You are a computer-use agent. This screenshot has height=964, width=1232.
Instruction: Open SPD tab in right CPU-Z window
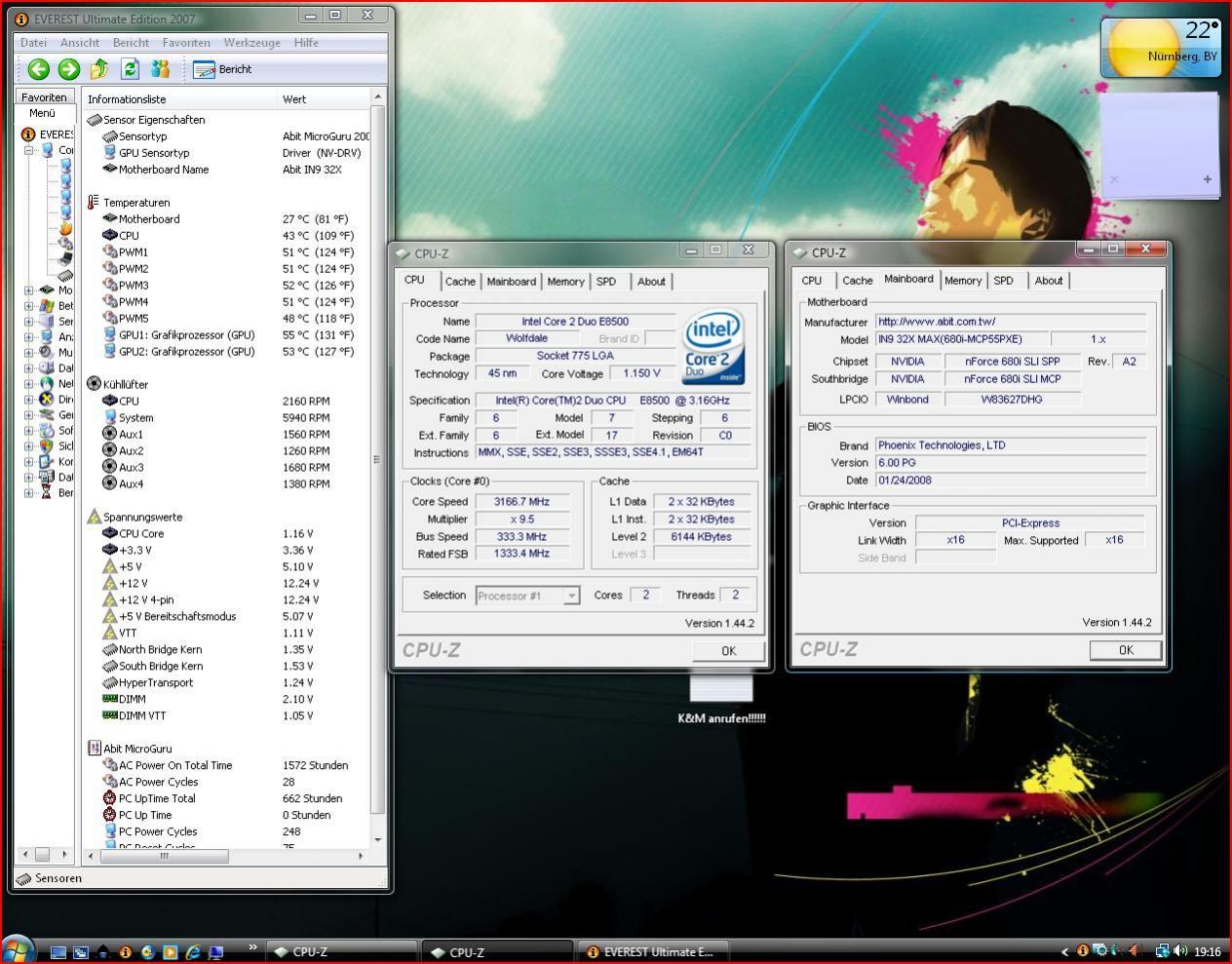[1003, 281]
